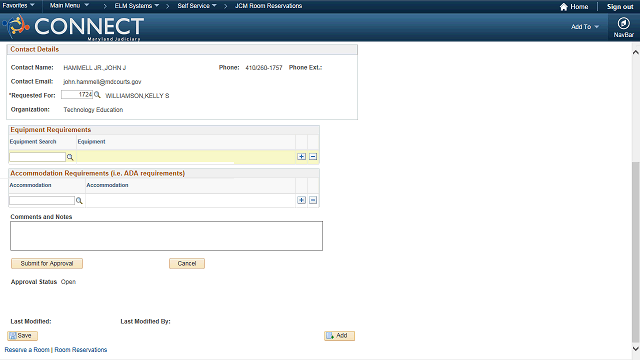The image size is (640, 360).
Task: Click the Requested For lookup magnifier
Action: [97, 95]
